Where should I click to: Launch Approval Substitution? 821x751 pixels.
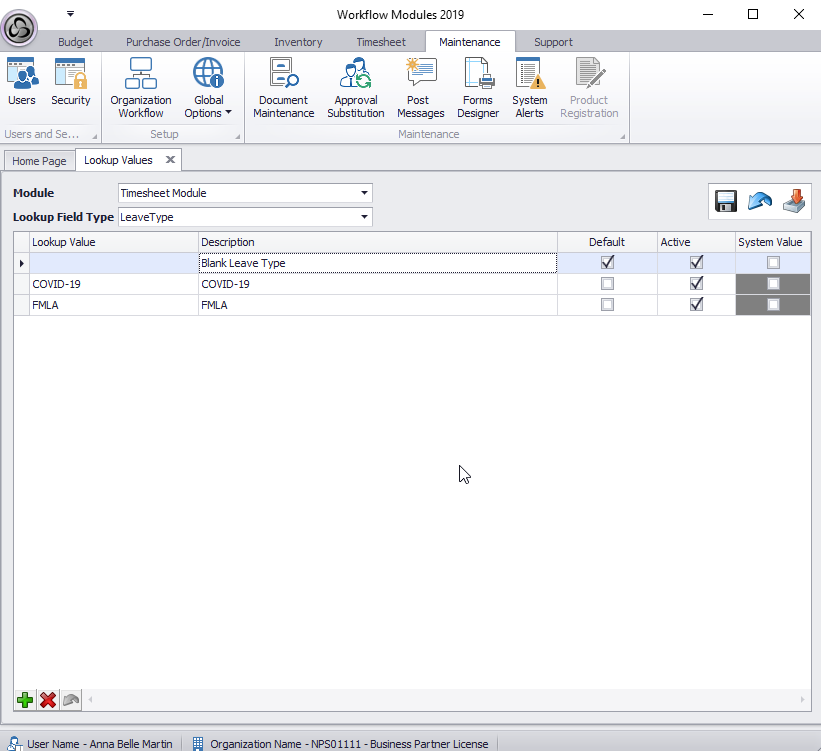pyautogui.click(x=355, y=87)
